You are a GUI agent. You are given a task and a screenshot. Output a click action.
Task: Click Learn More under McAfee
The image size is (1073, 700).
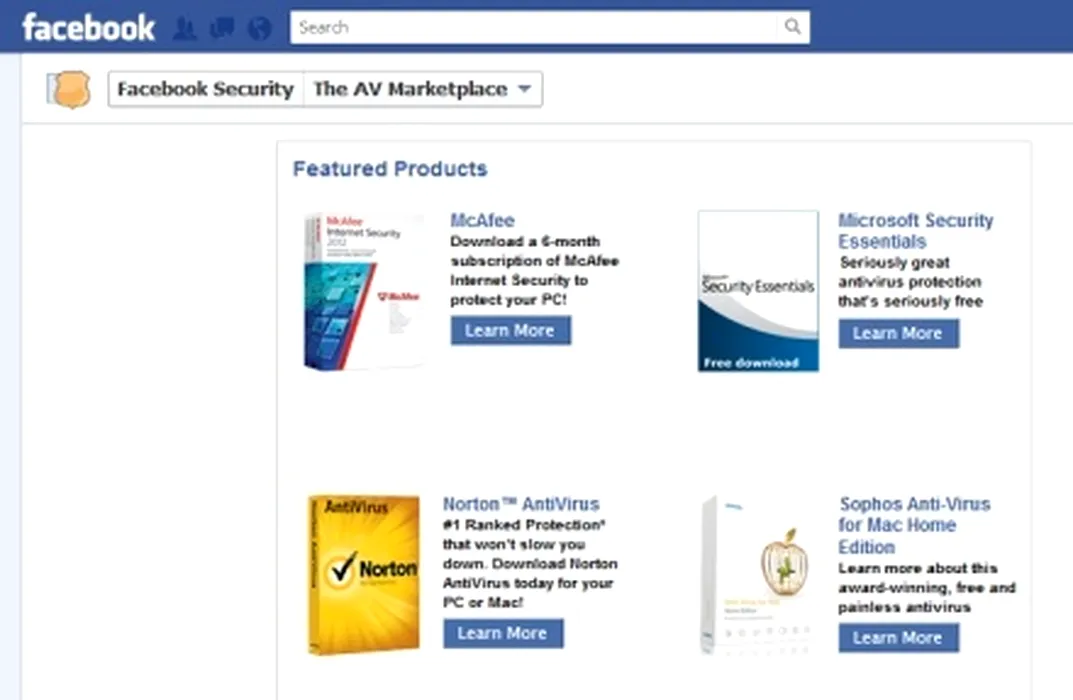click(x=510, y=330)
